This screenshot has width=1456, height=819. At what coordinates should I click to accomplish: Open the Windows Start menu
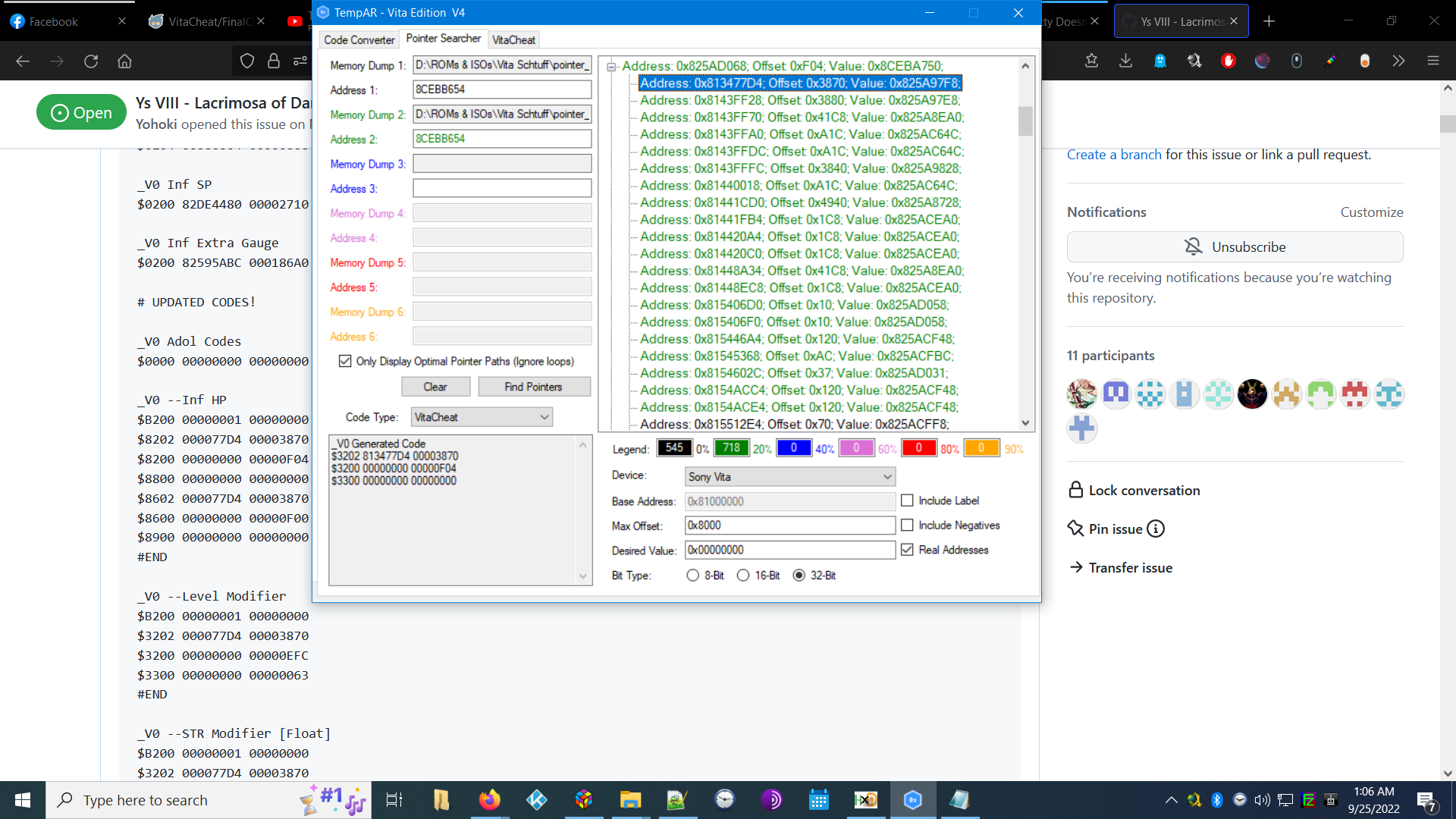[23, 800]
